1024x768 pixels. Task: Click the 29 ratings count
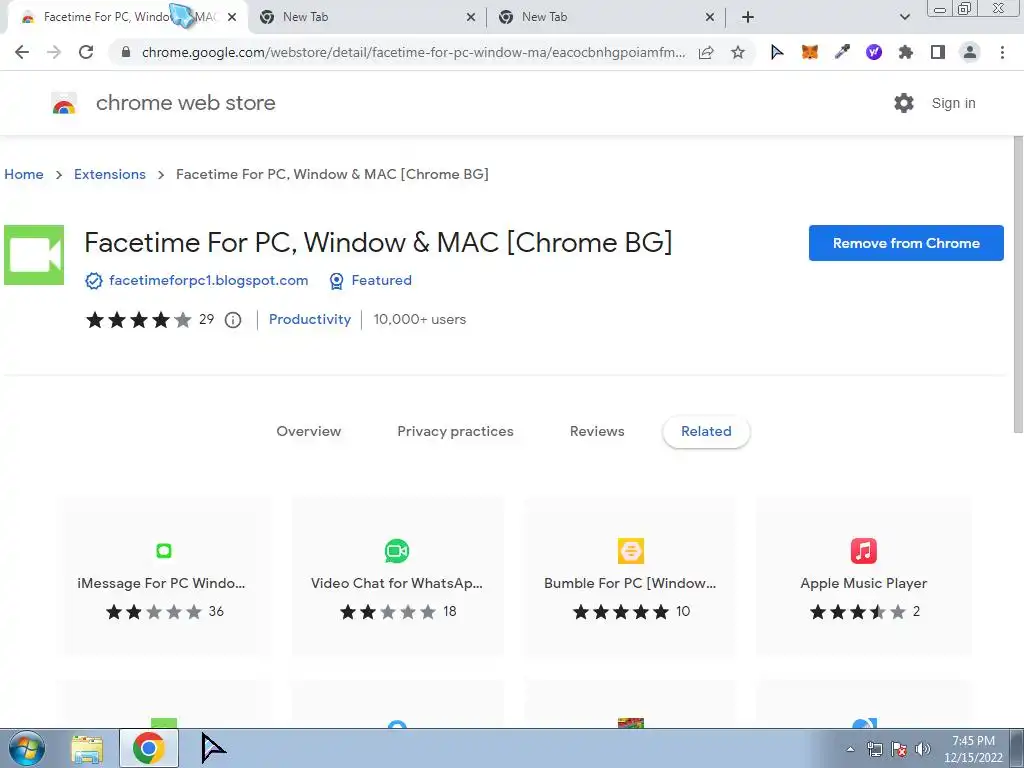(206, 319)
